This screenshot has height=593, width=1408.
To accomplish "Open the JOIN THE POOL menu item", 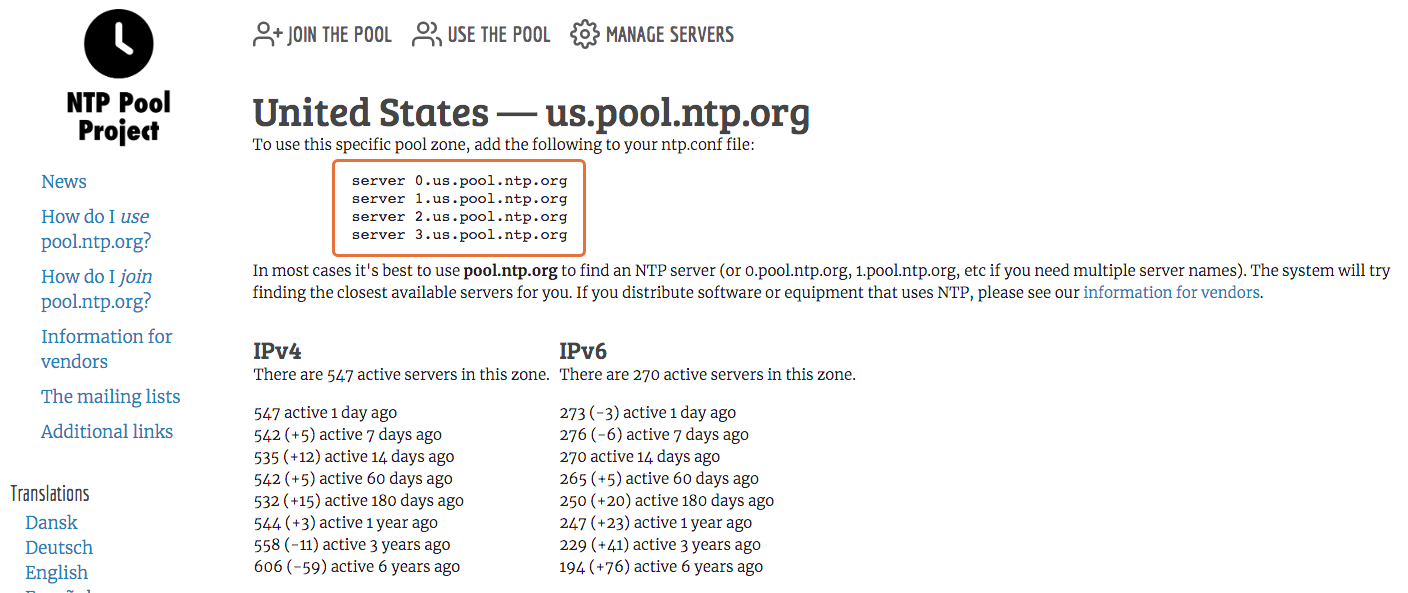I will 322,35.
